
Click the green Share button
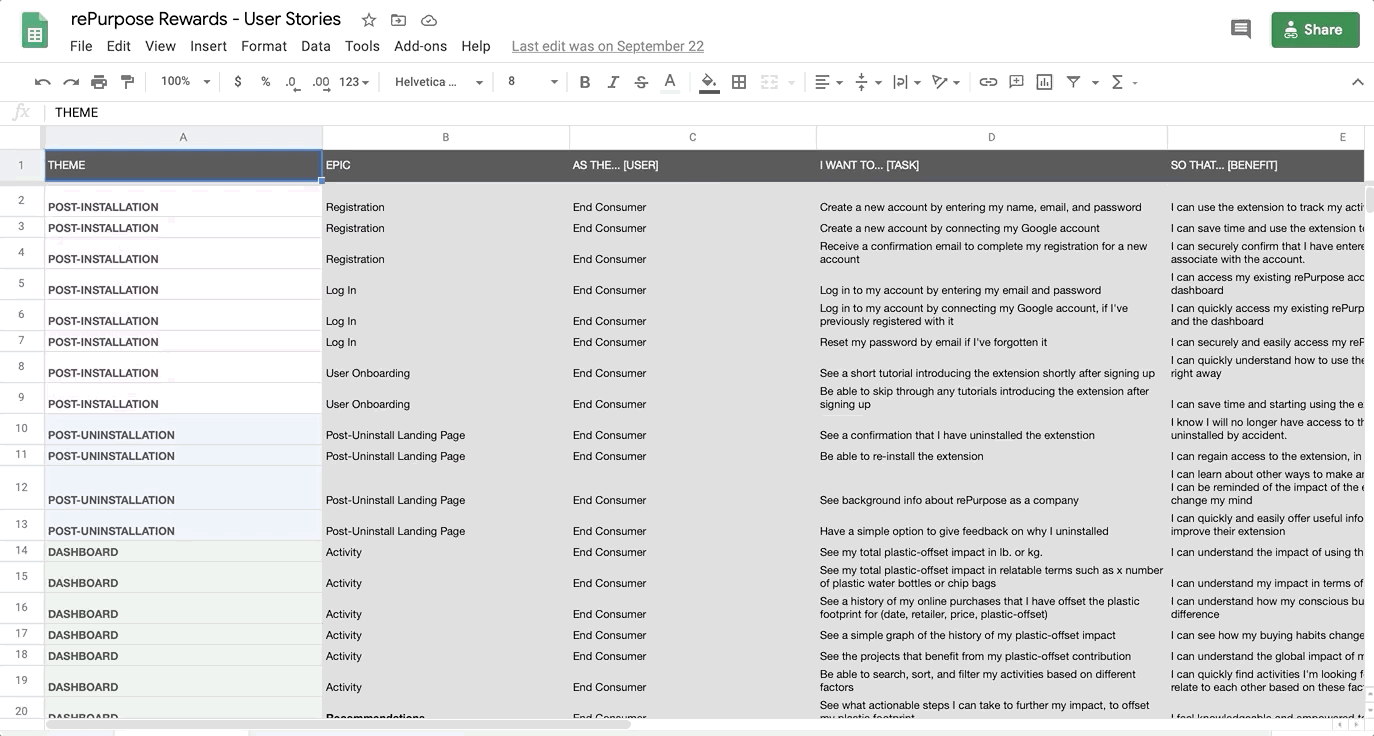tap(1315, 29)
